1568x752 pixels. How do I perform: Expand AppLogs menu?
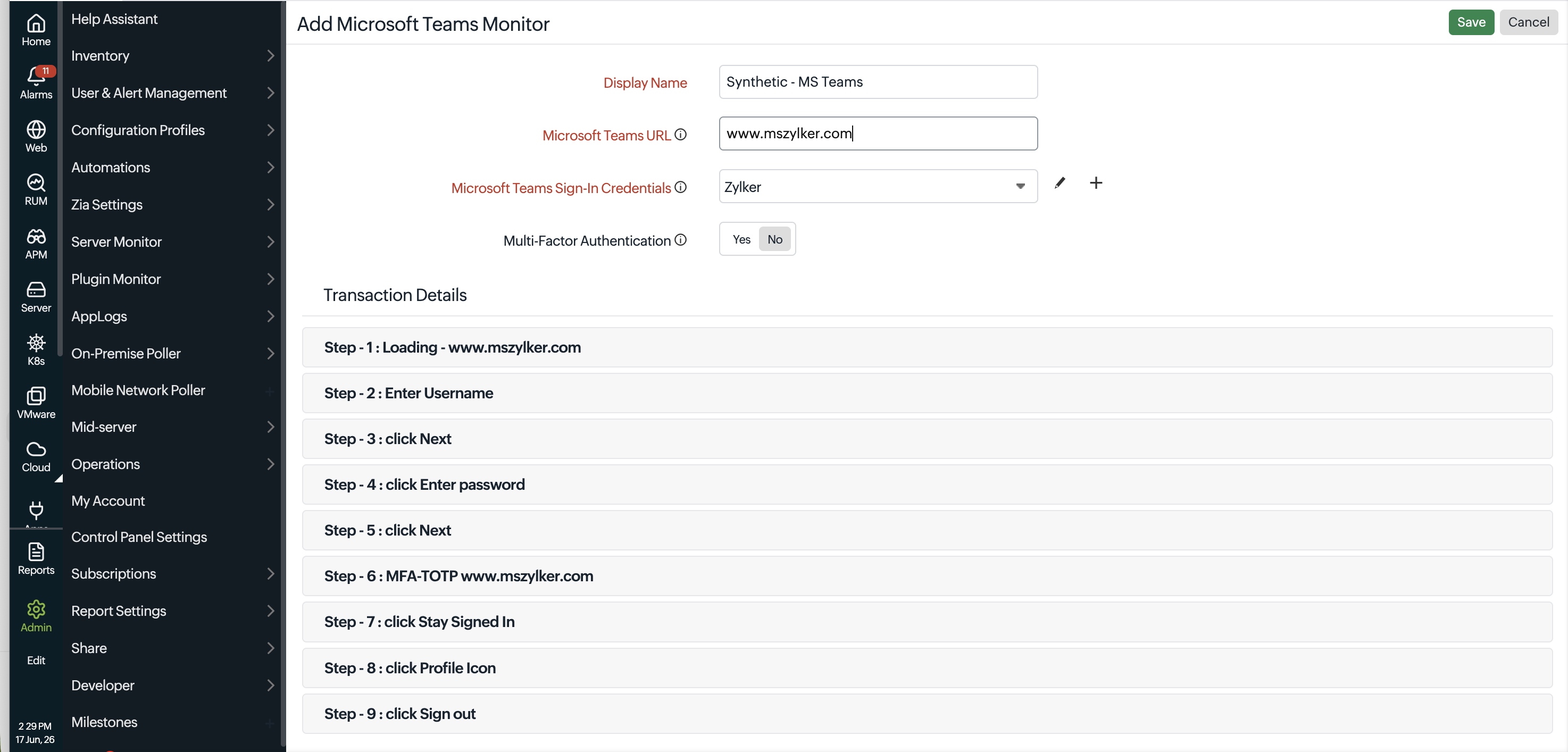click(172, 316)
